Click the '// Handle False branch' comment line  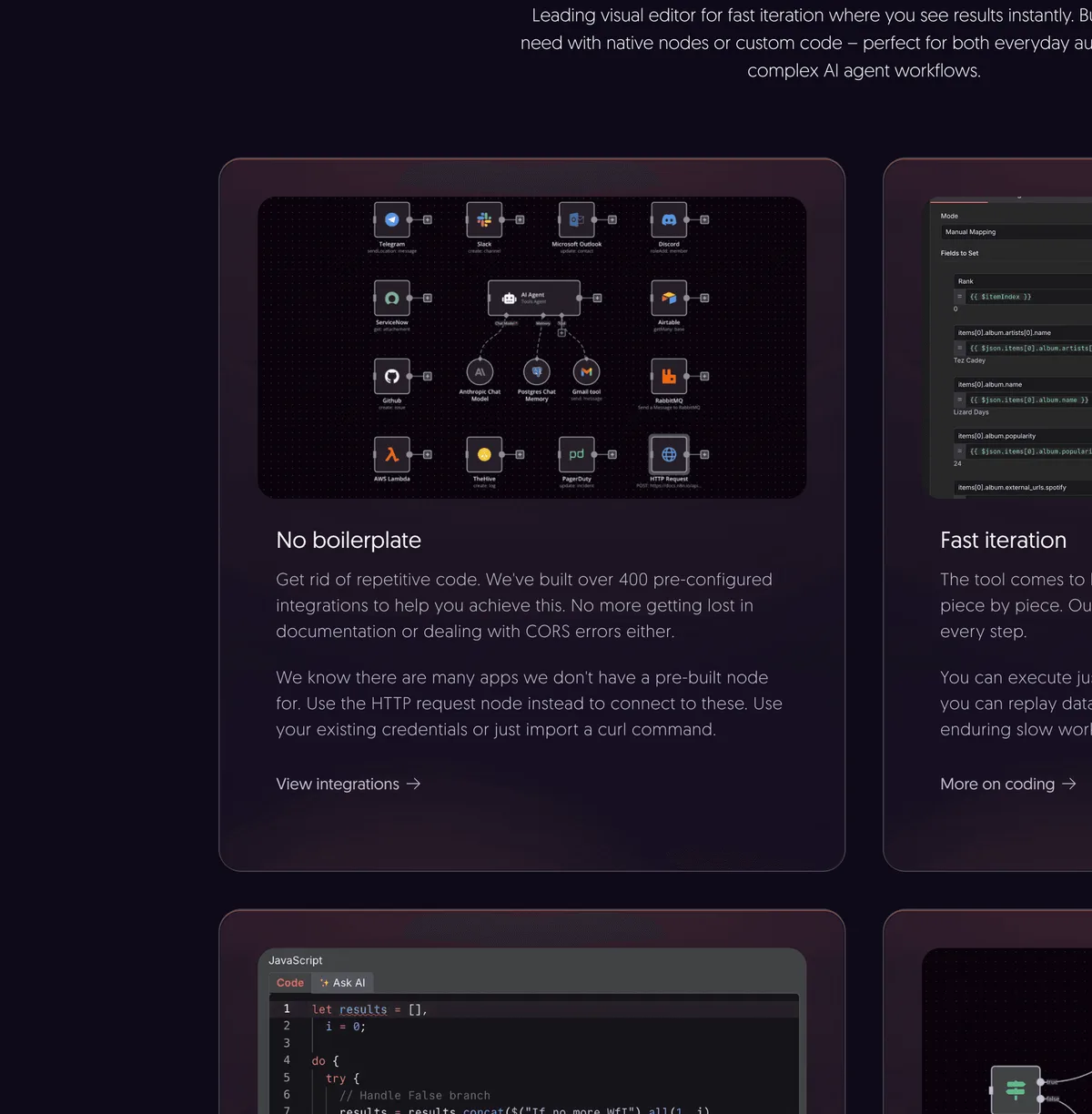(415, 1096)
